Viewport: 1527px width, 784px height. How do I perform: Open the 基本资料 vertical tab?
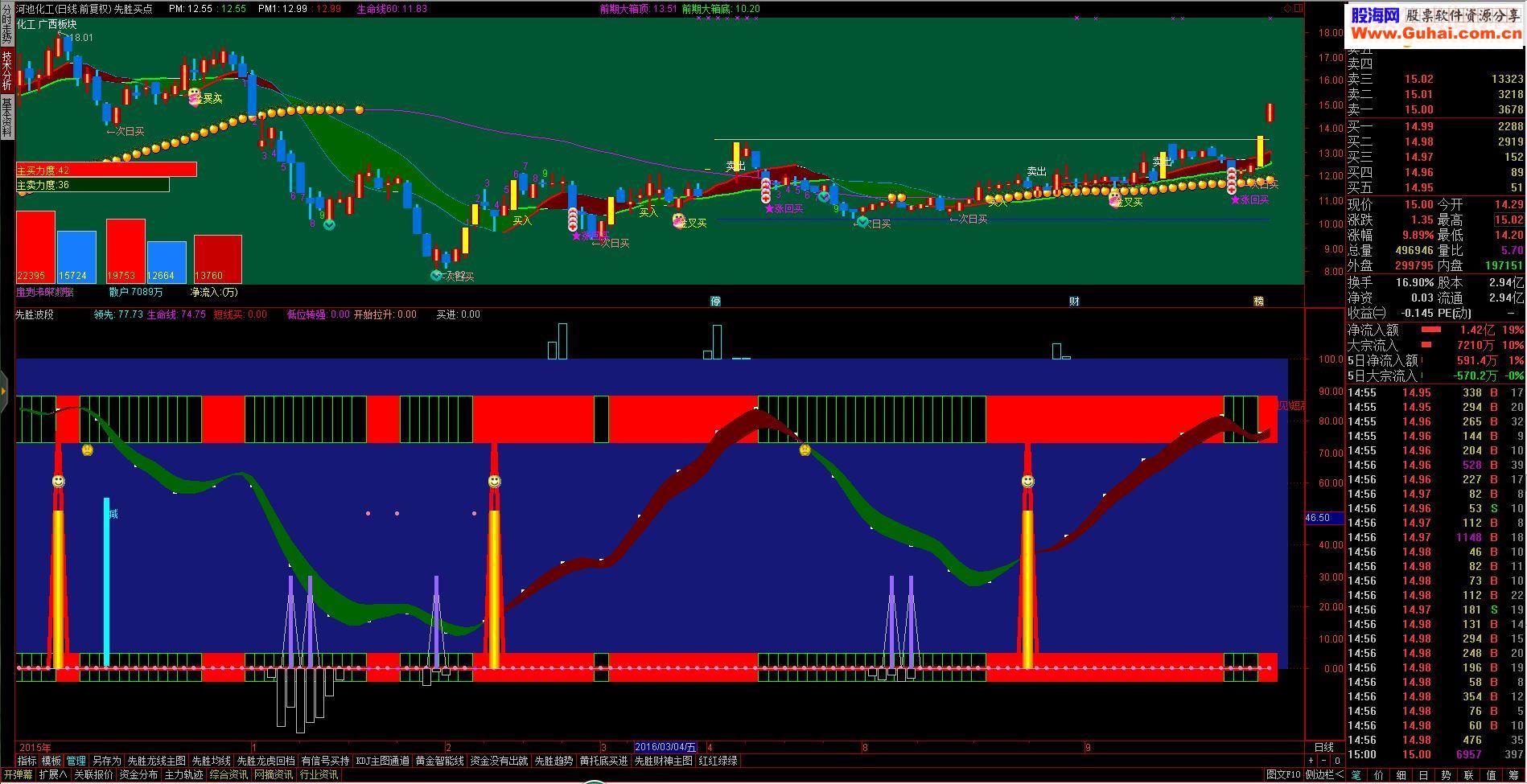click(6, 117)
